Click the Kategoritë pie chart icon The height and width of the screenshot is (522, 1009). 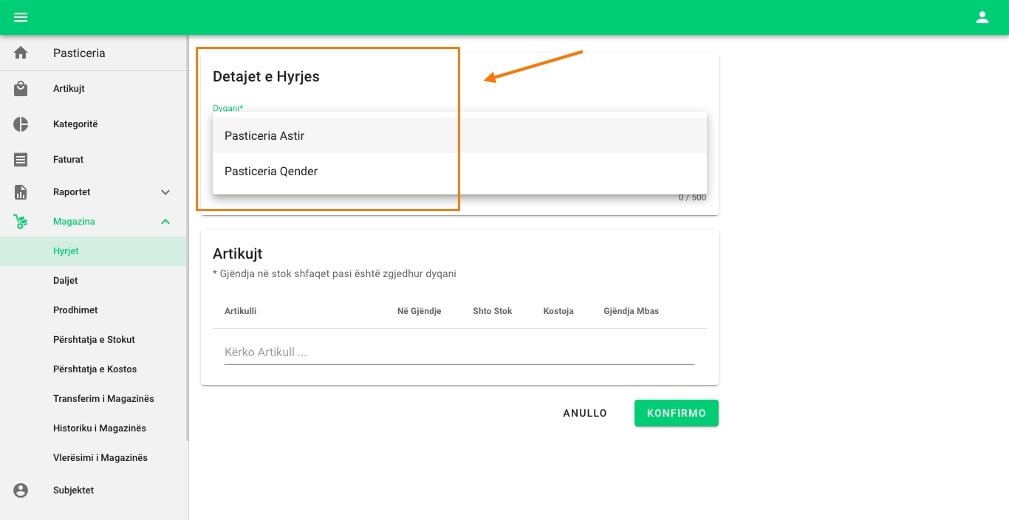tap(20, 124)
